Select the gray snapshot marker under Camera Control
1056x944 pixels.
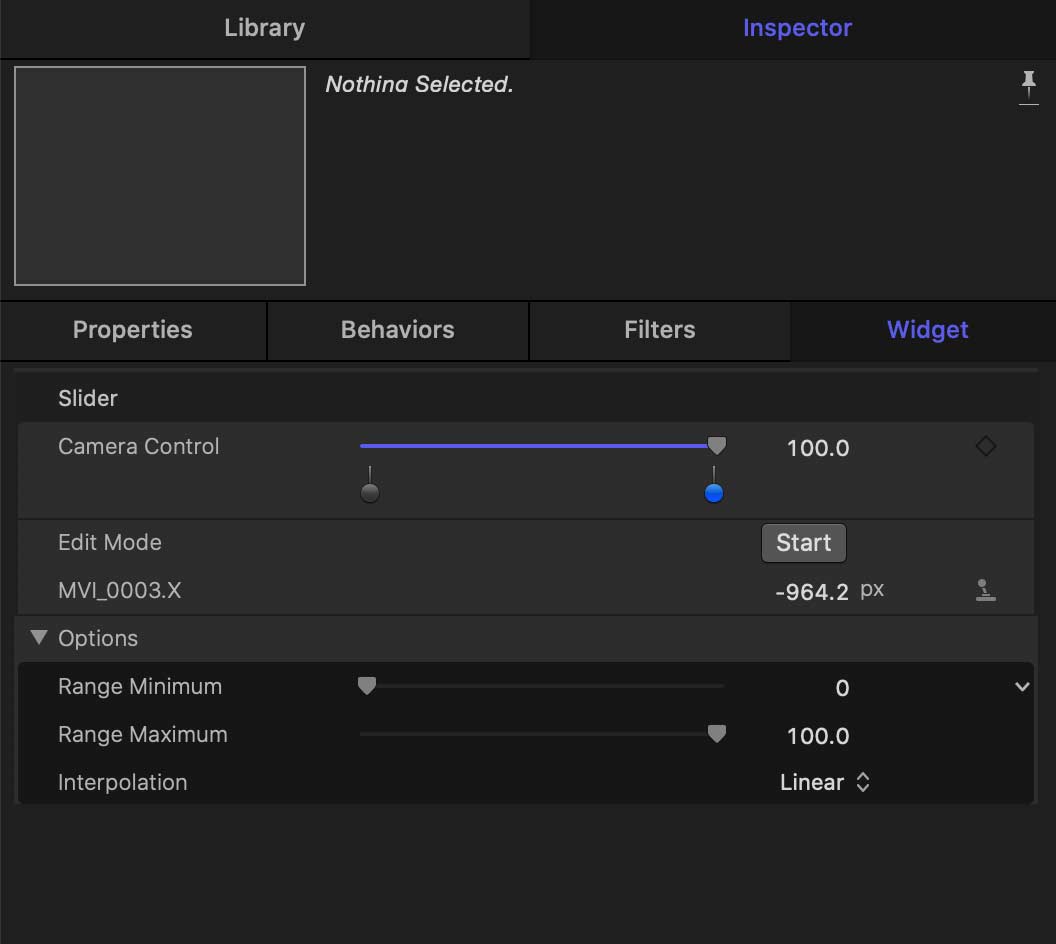[370, 493]
